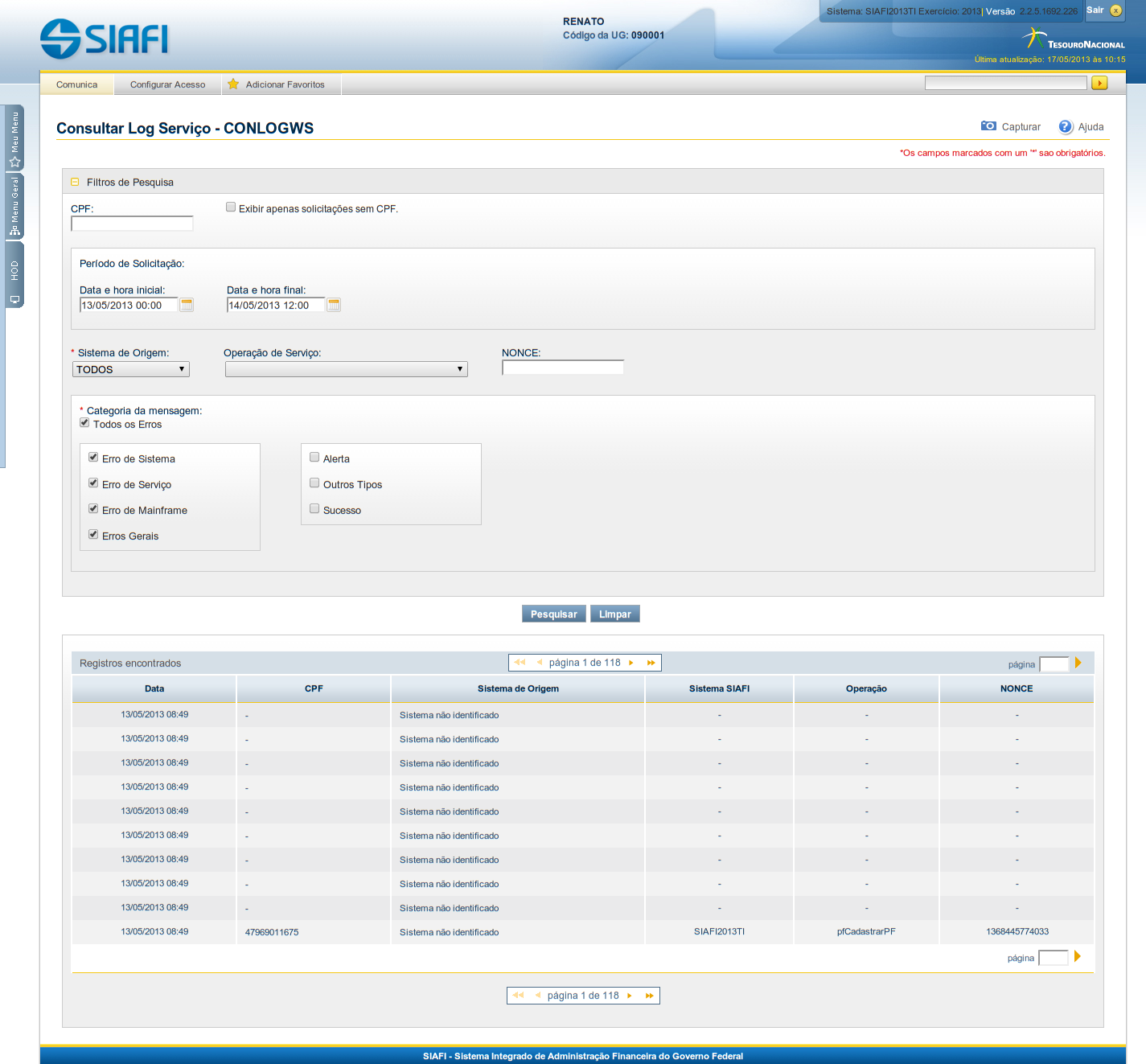
Task: Click the yellow search go arrow button
Action: (x=1099, y=83)
